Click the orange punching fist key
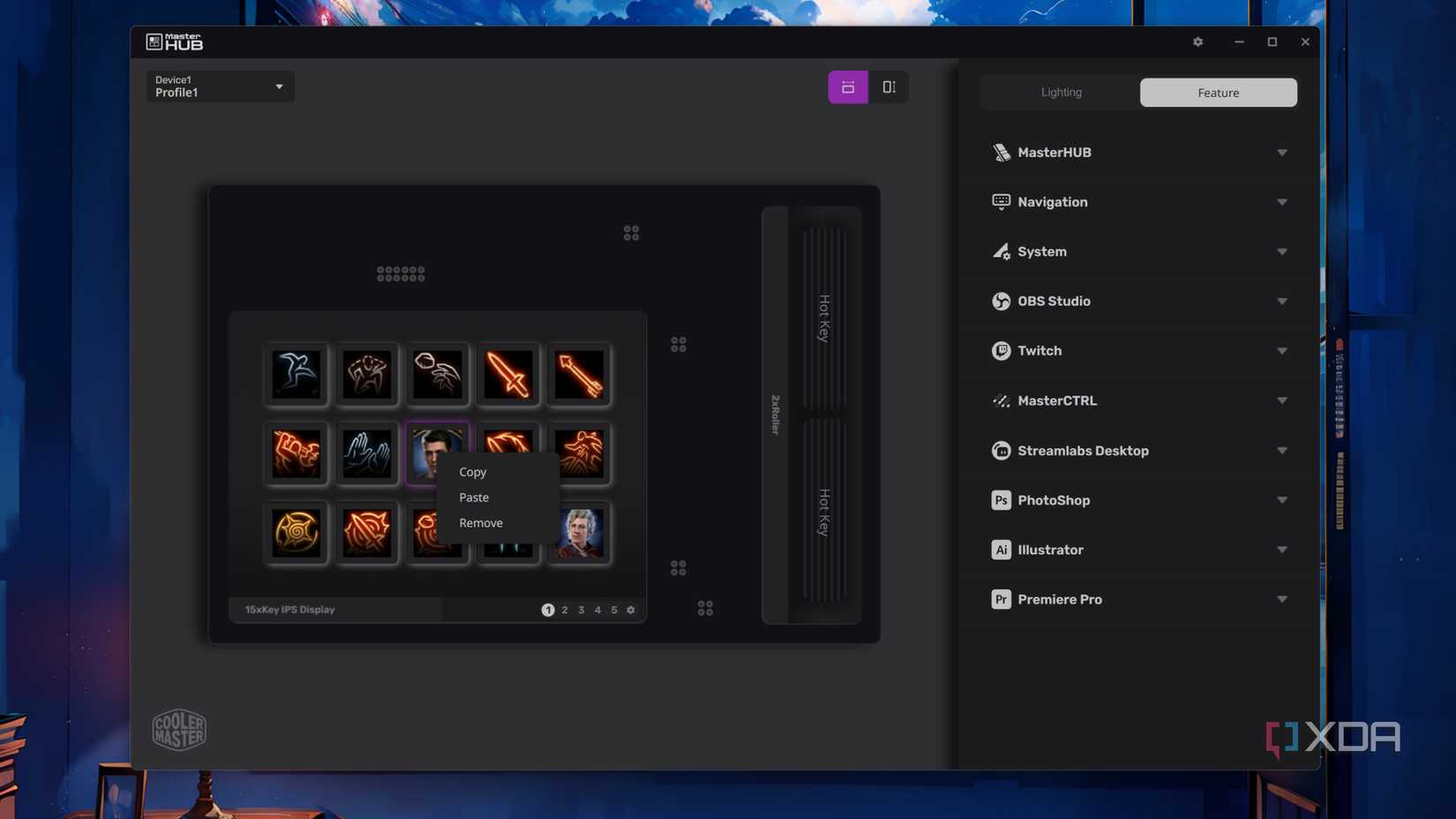Image resolution: width=1456 pixels, height=819 pixels. [296, 454]
